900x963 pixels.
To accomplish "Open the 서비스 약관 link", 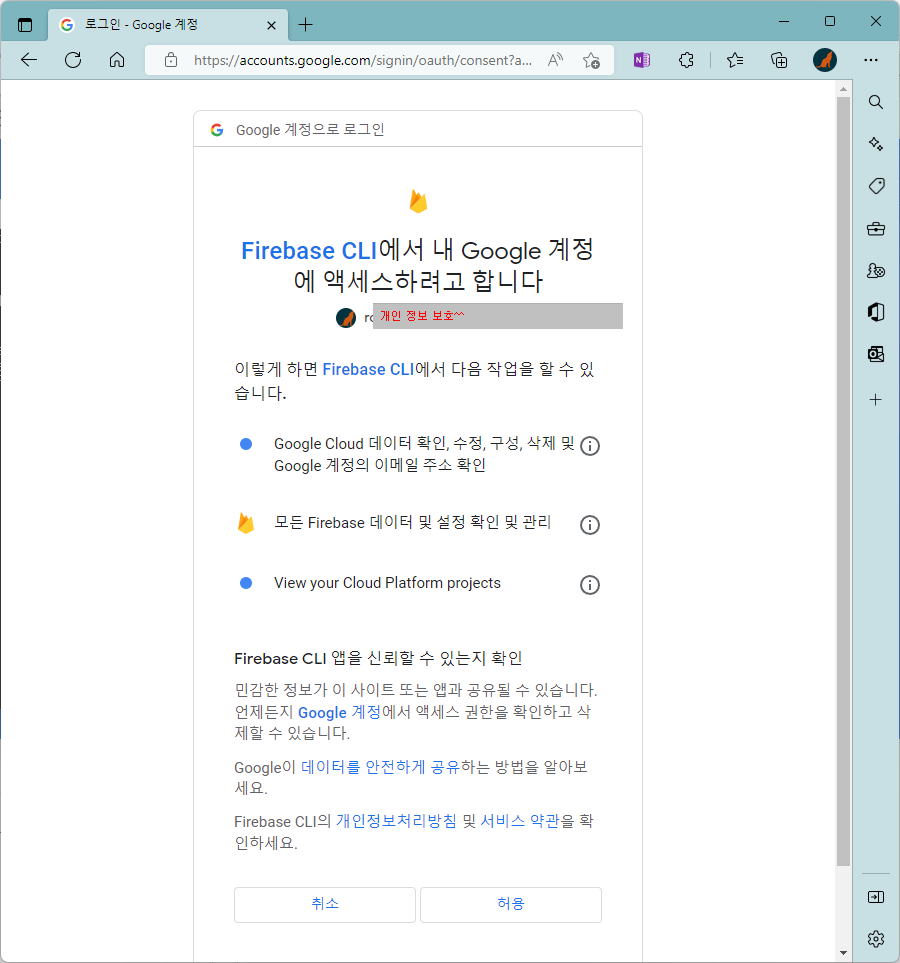I will tap(520, 821).
